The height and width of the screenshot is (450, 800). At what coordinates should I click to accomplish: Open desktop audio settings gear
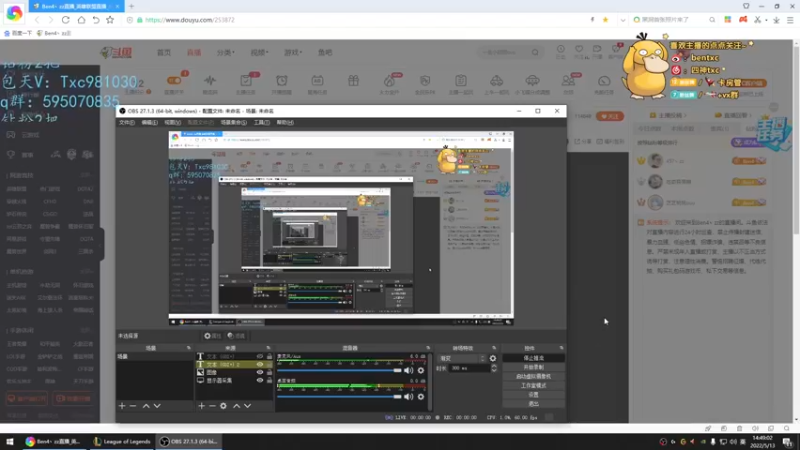pyautogui.click(x=420, y=396)
